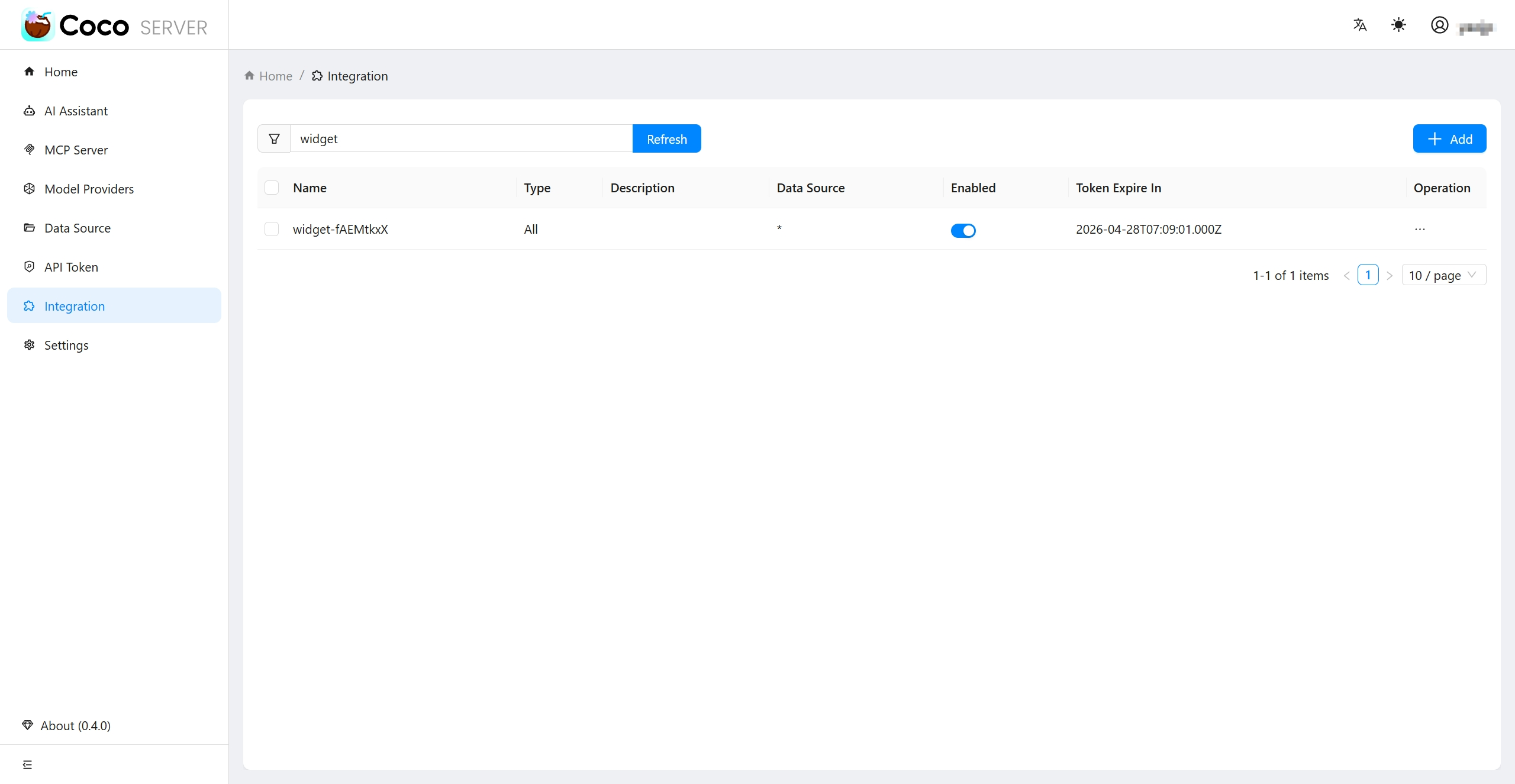Image resolution: width=1515 pixels, height=784 pixels.
Task: Click the search field containing widget
Action: coord(461,138)
